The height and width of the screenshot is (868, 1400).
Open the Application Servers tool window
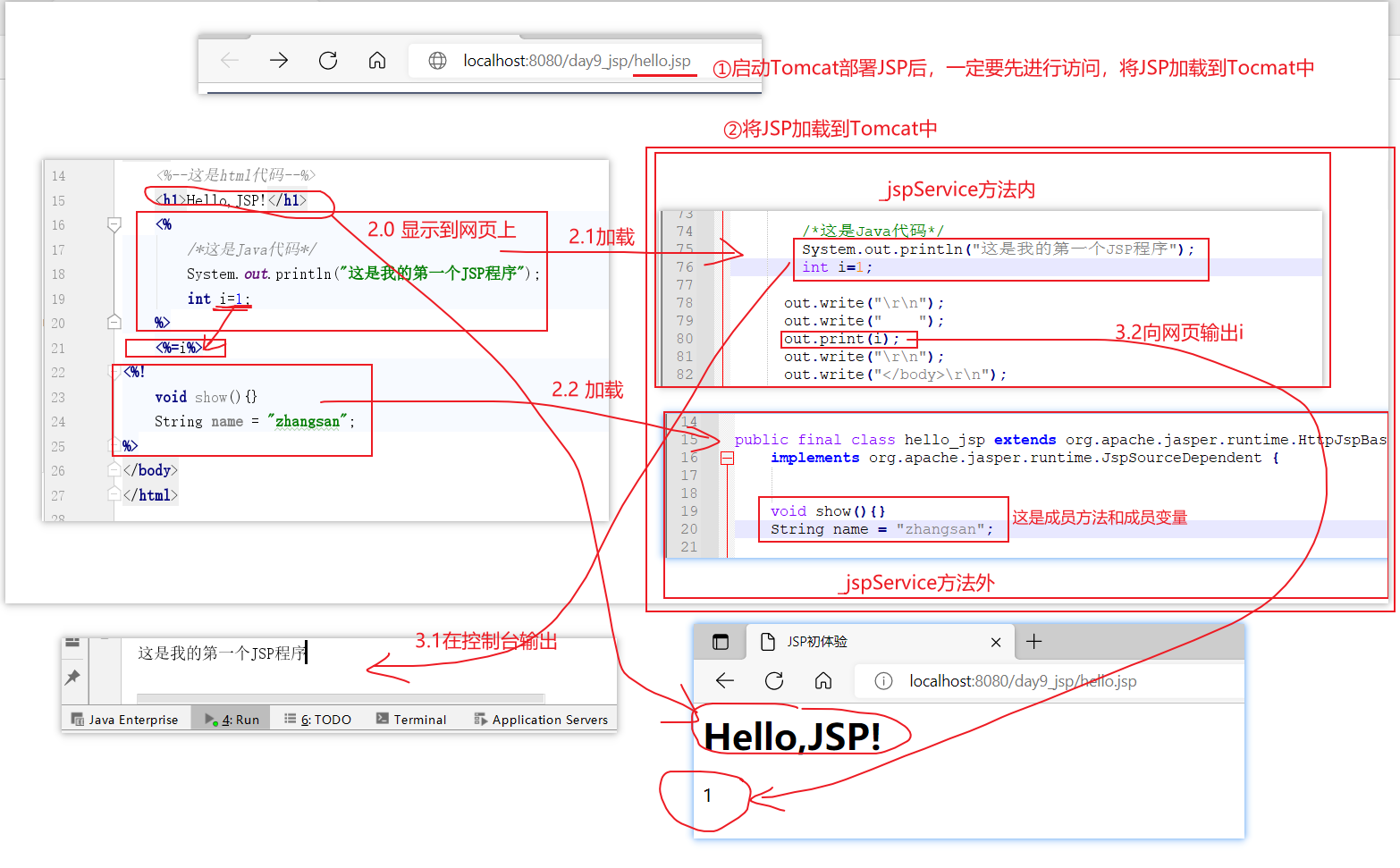point(541,720)
